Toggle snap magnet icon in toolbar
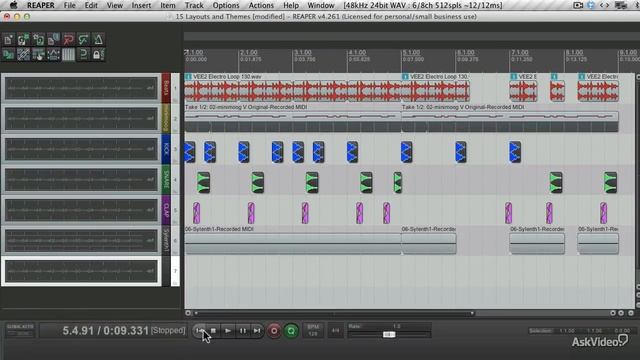Viewport: 640px width, 360px height. 83,54
